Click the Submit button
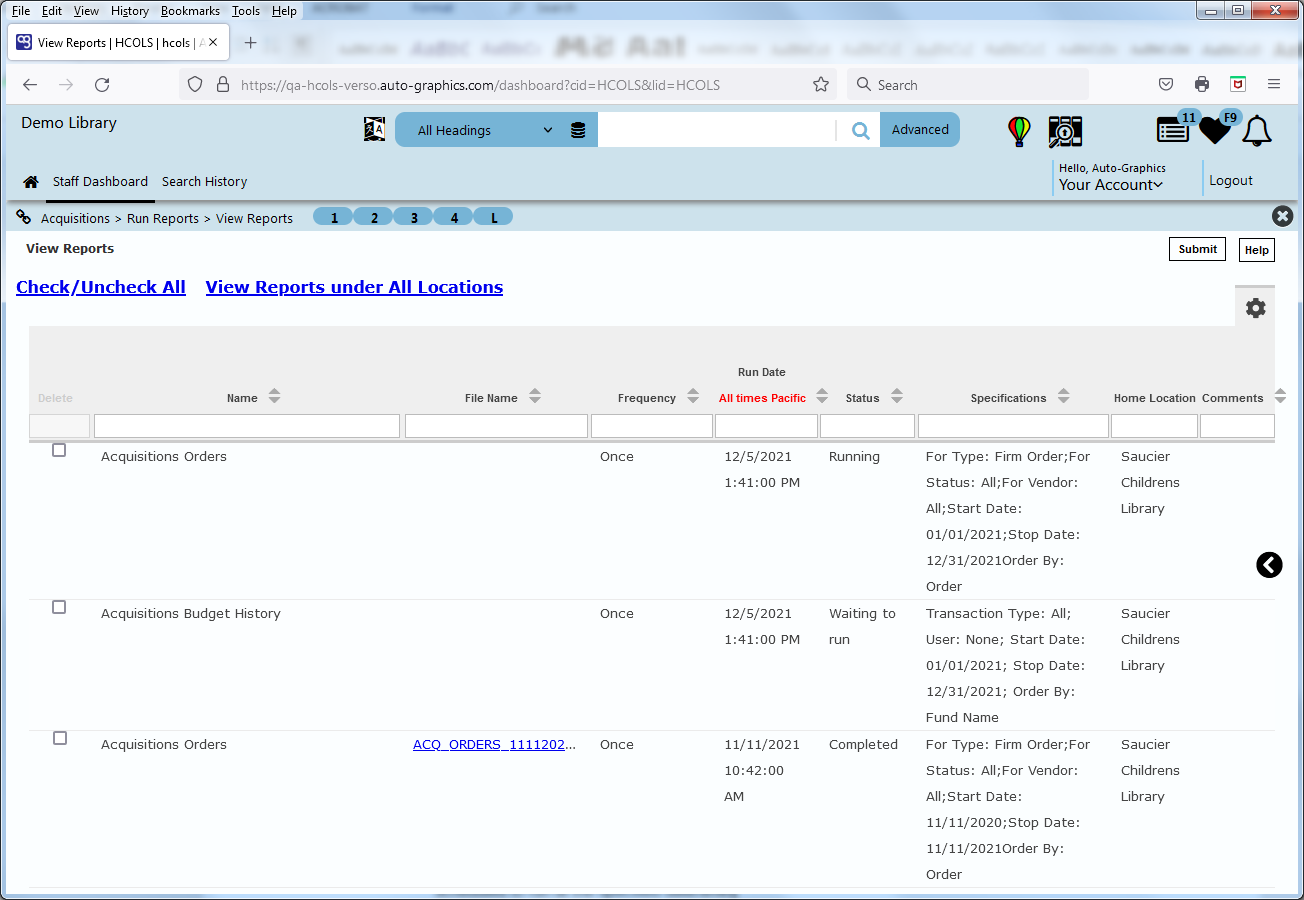1304x900 pixels. click(x=1197, y=249)
